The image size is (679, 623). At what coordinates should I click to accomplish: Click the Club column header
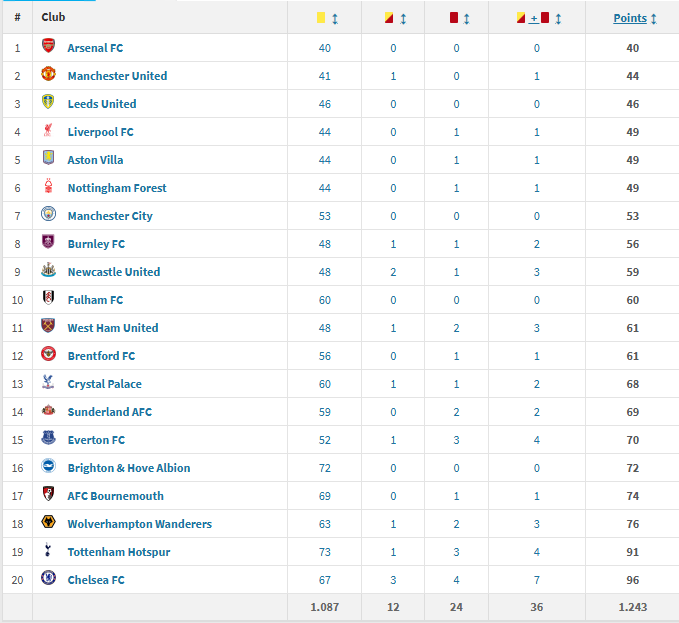54,17
